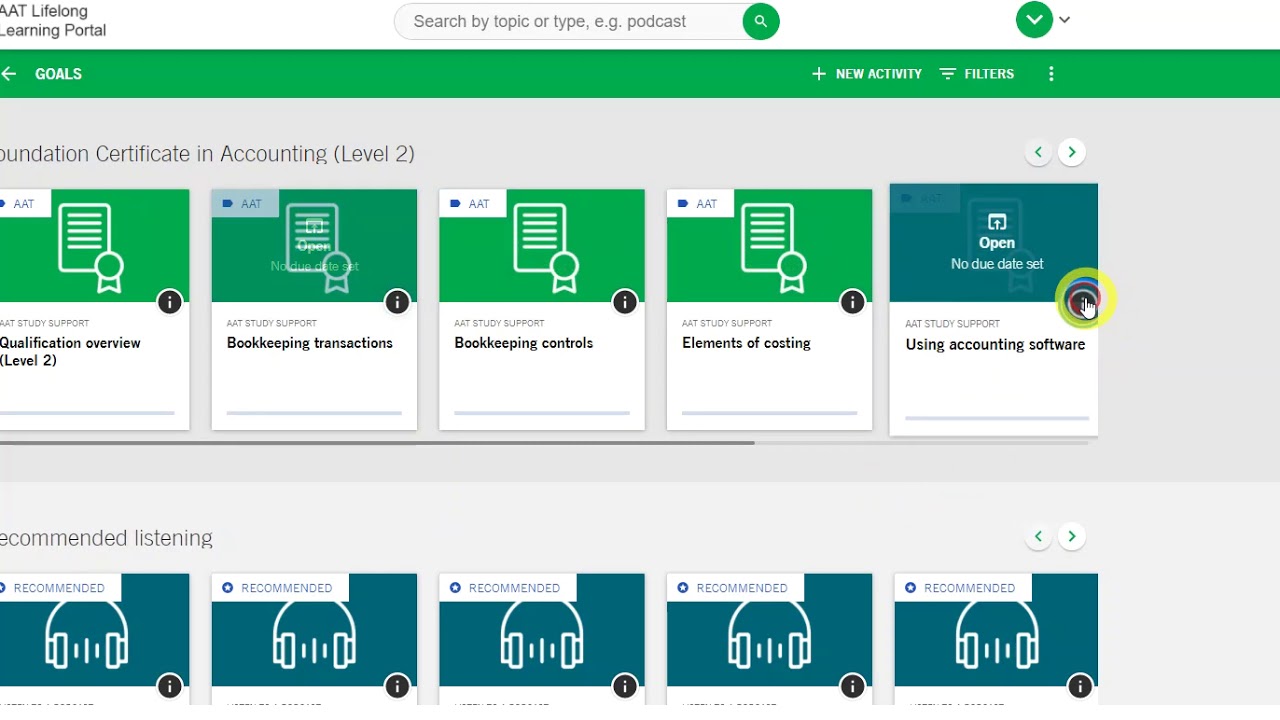Show next cards in the Foundation Certificate row

coord(1072,152)
